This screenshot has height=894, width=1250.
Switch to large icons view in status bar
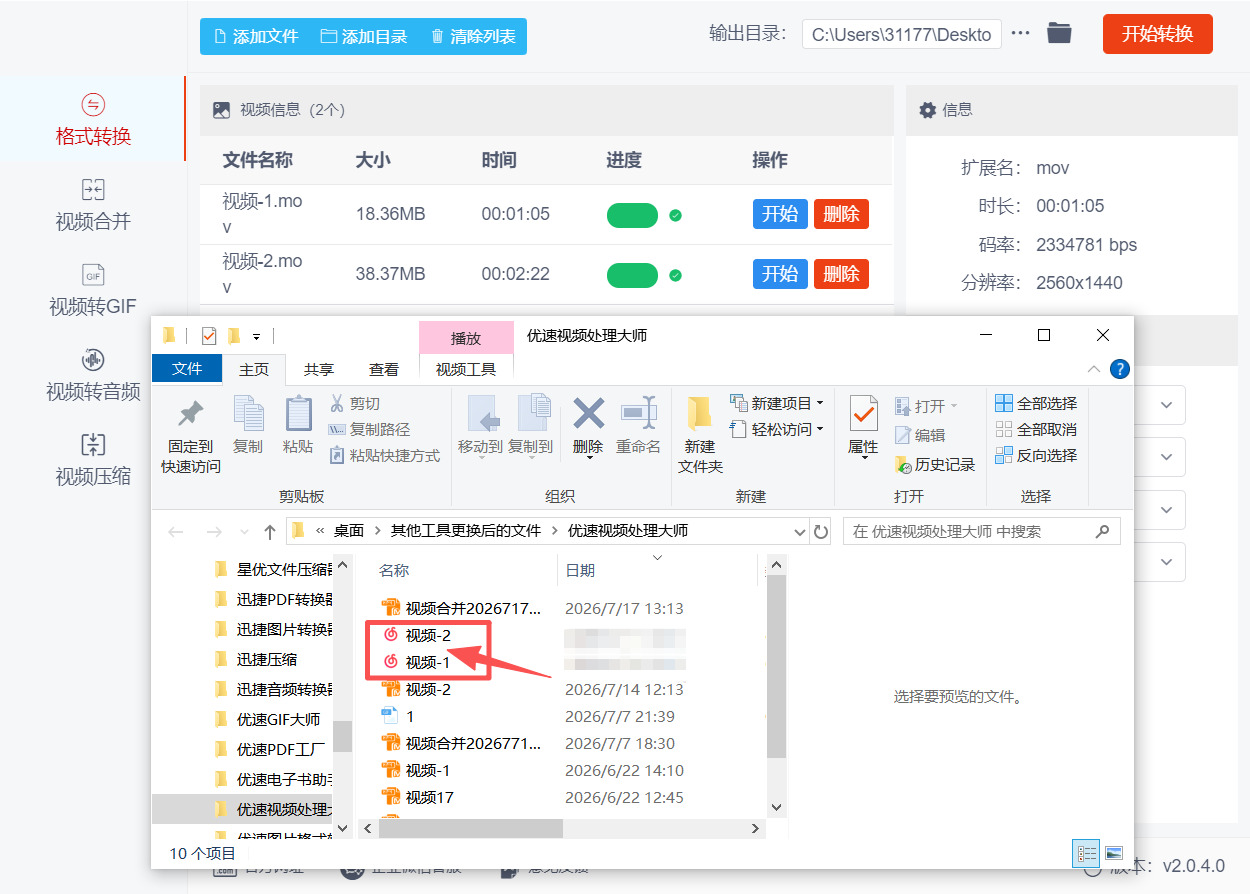click(1113, 853)
